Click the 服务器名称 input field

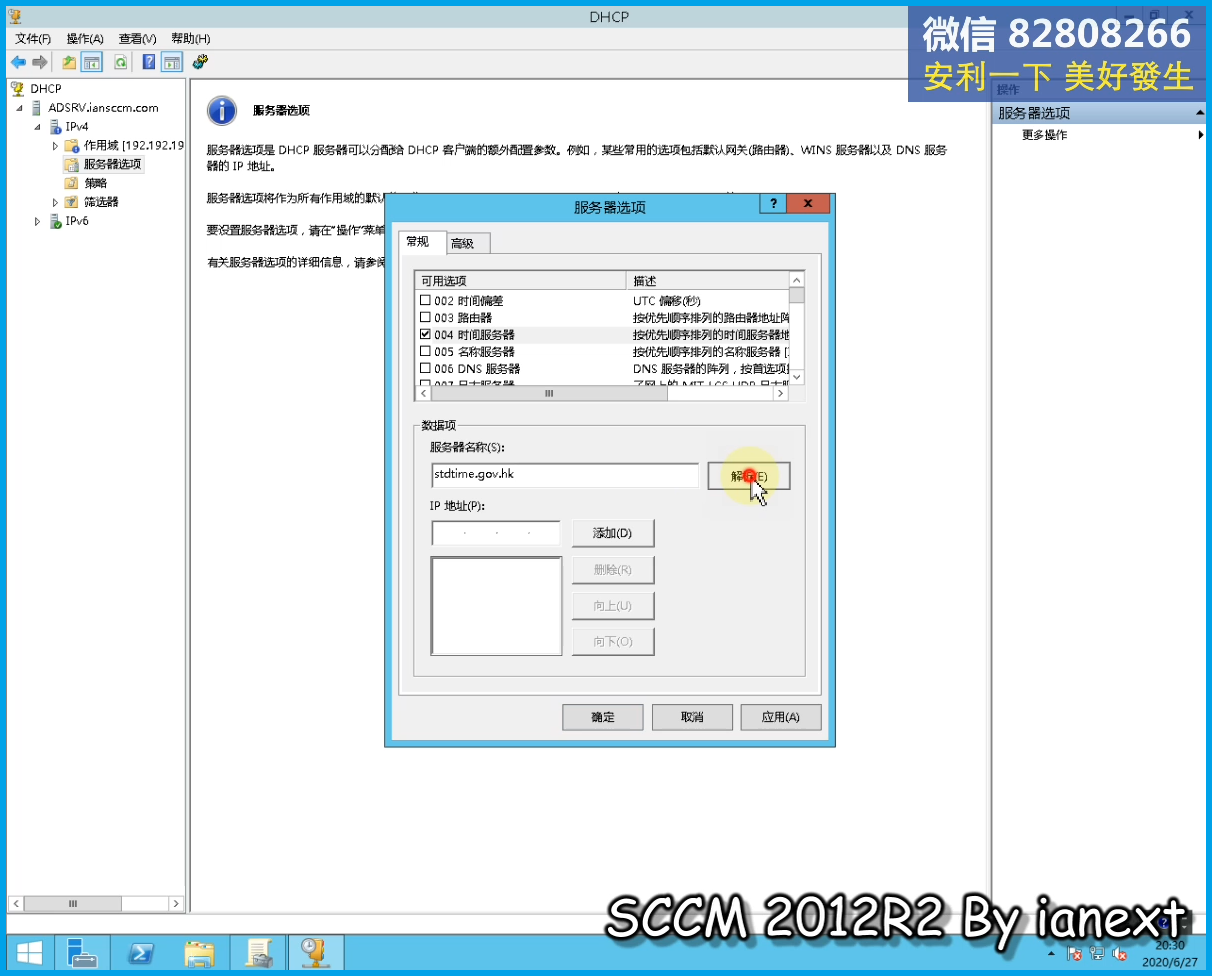565,475
